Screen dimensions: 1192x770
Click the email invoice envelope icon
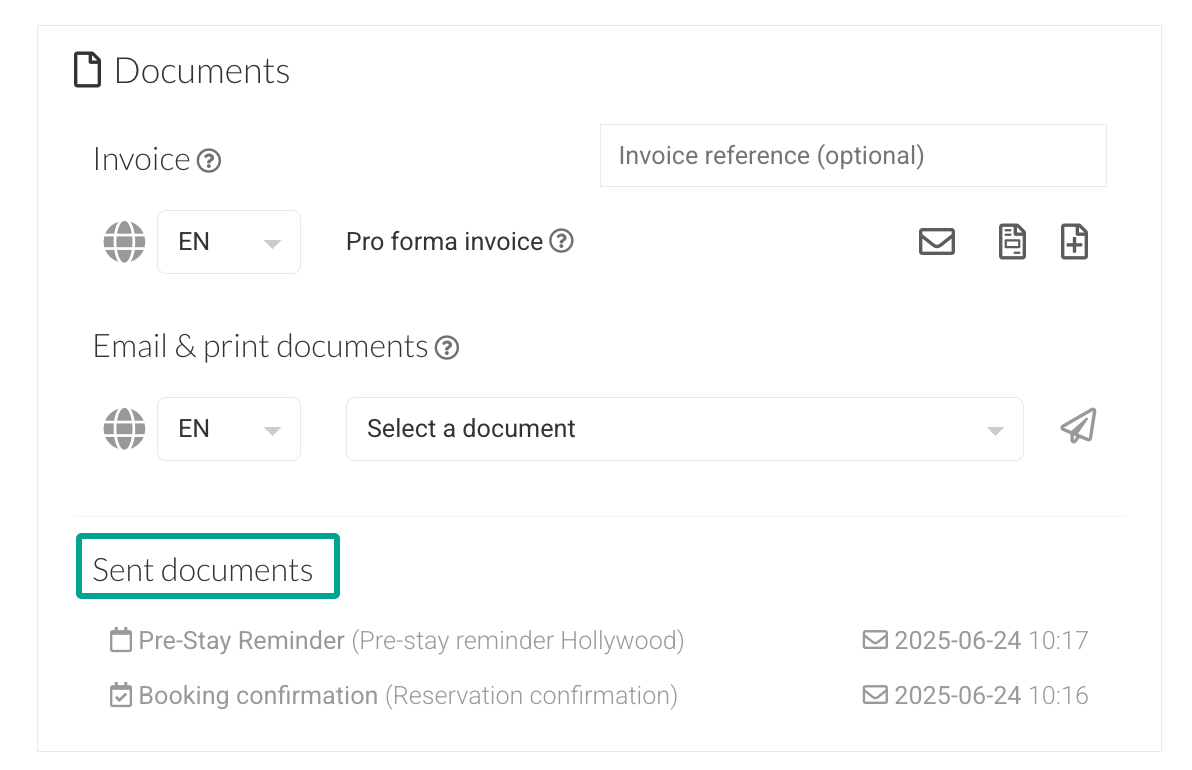936,242
